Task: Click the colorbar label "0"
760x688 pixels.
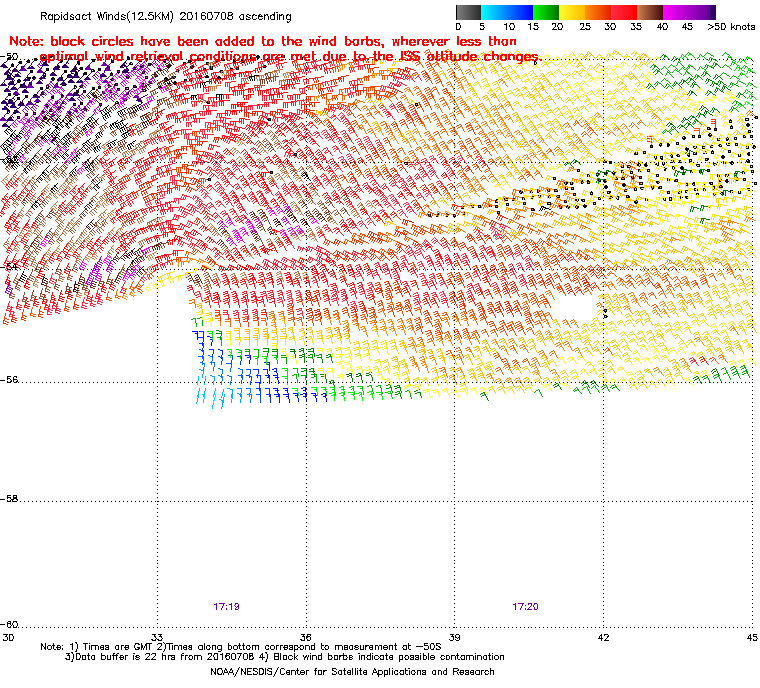Action: (x=459, y=27)
